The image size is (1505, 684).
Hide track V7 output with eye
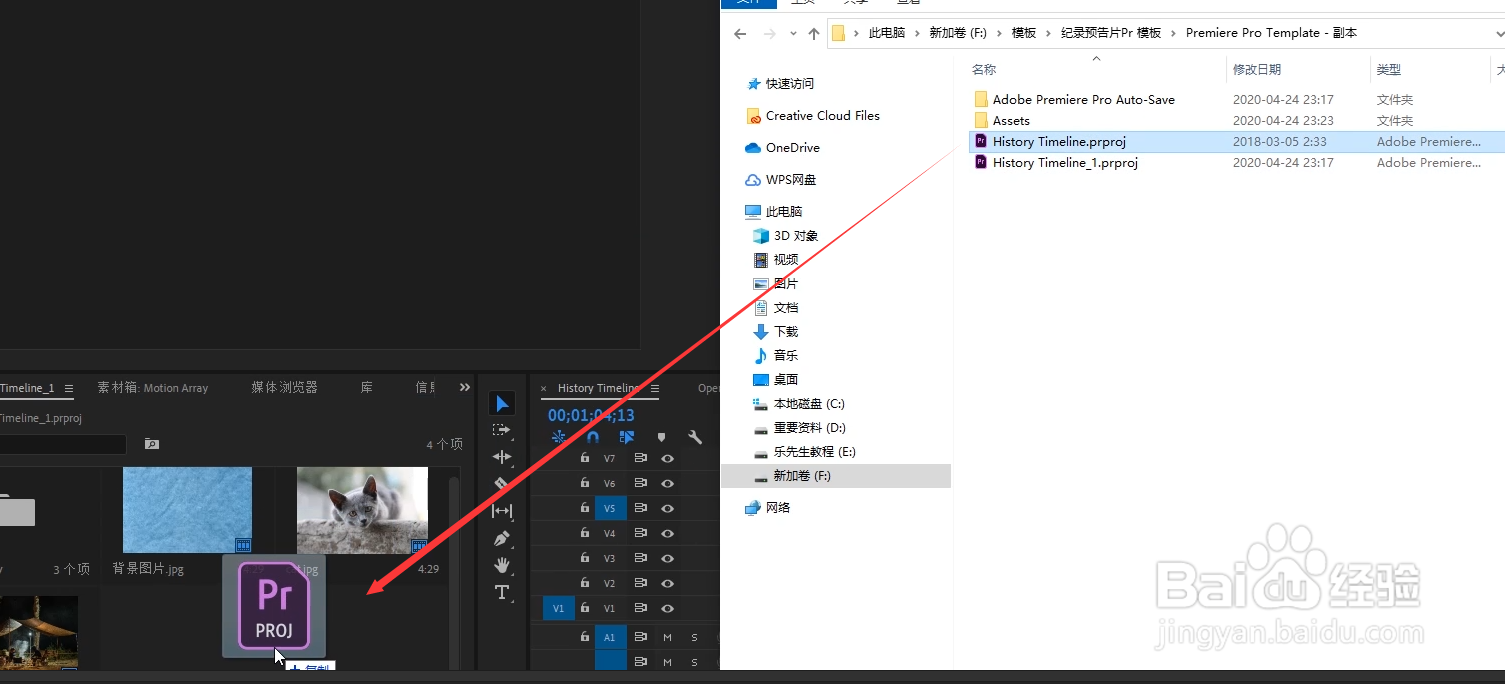[x=667, y=458]
